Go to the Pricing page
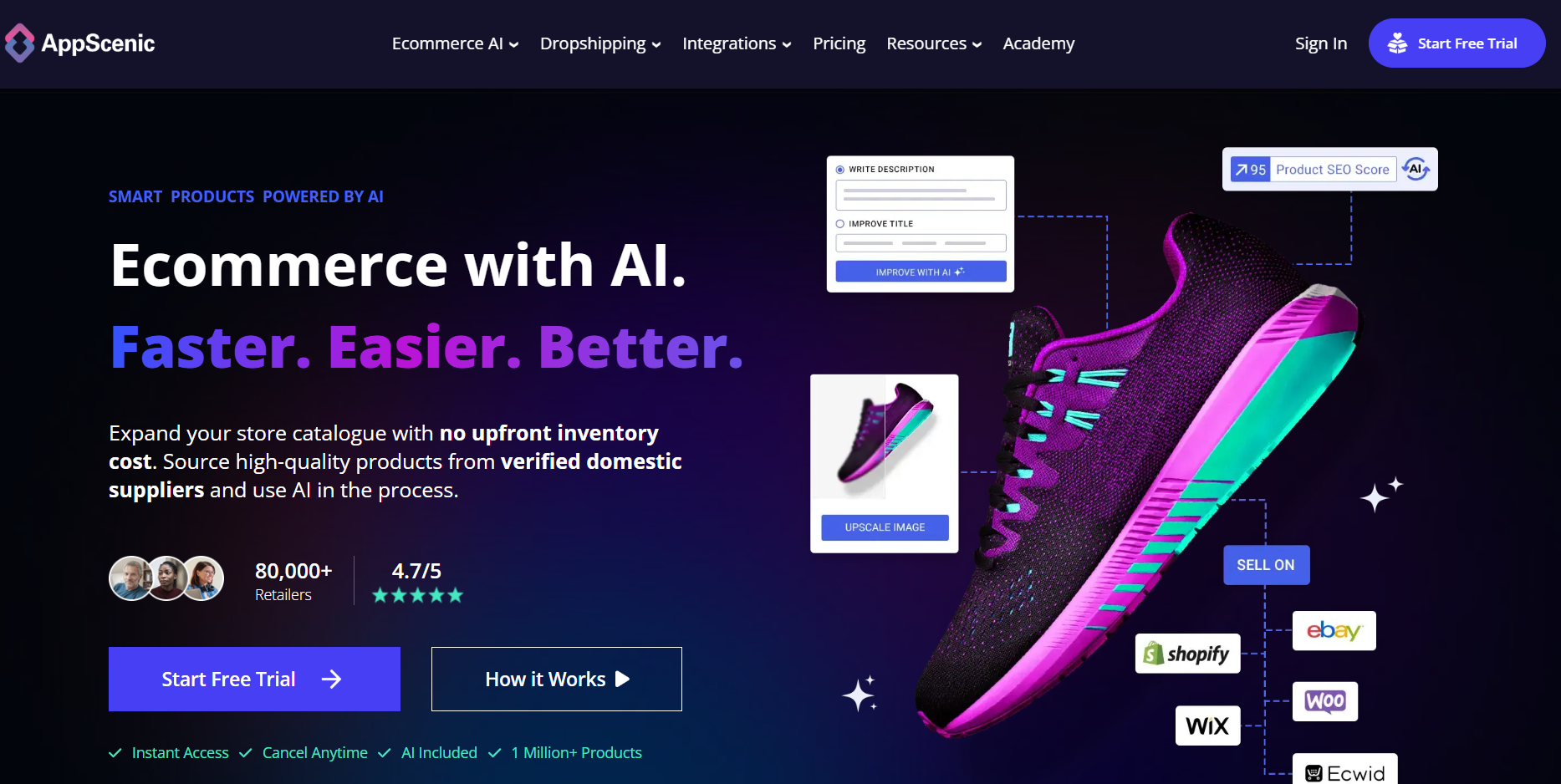The width and height of the screenshot is (1561, 784). coord(839,43)
